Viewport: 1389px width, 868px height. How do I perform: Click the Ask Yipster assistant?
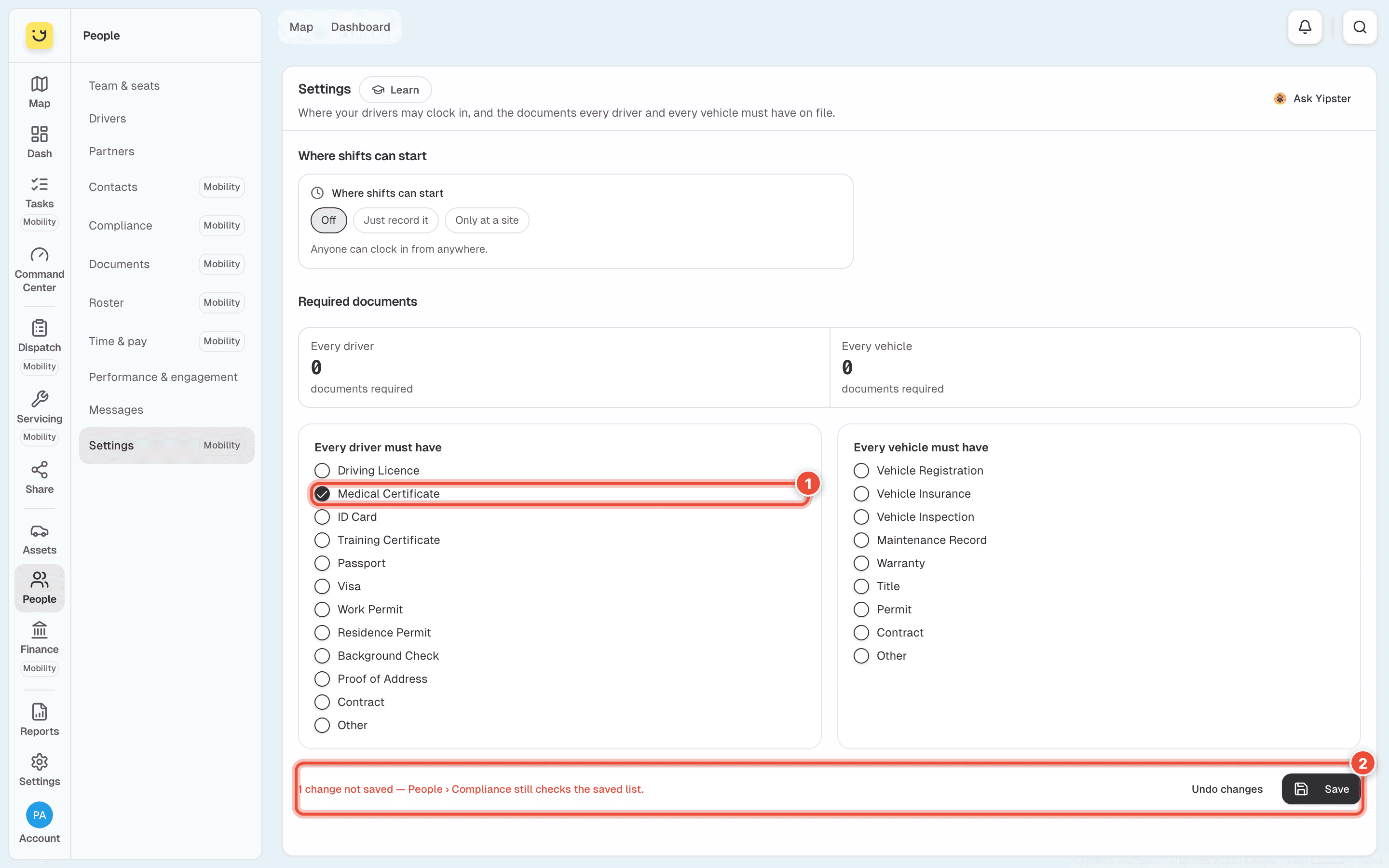point(1313,99)
